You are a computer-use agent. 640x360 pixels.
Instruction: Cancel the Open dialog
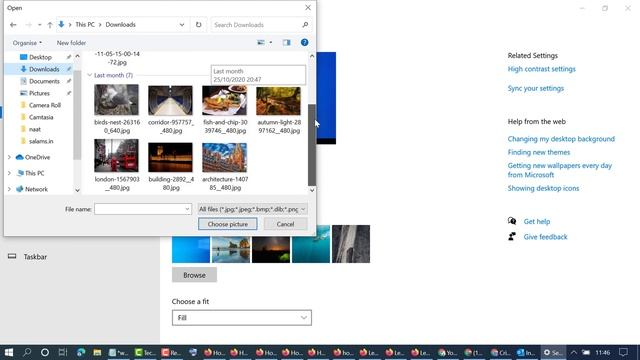285,224
